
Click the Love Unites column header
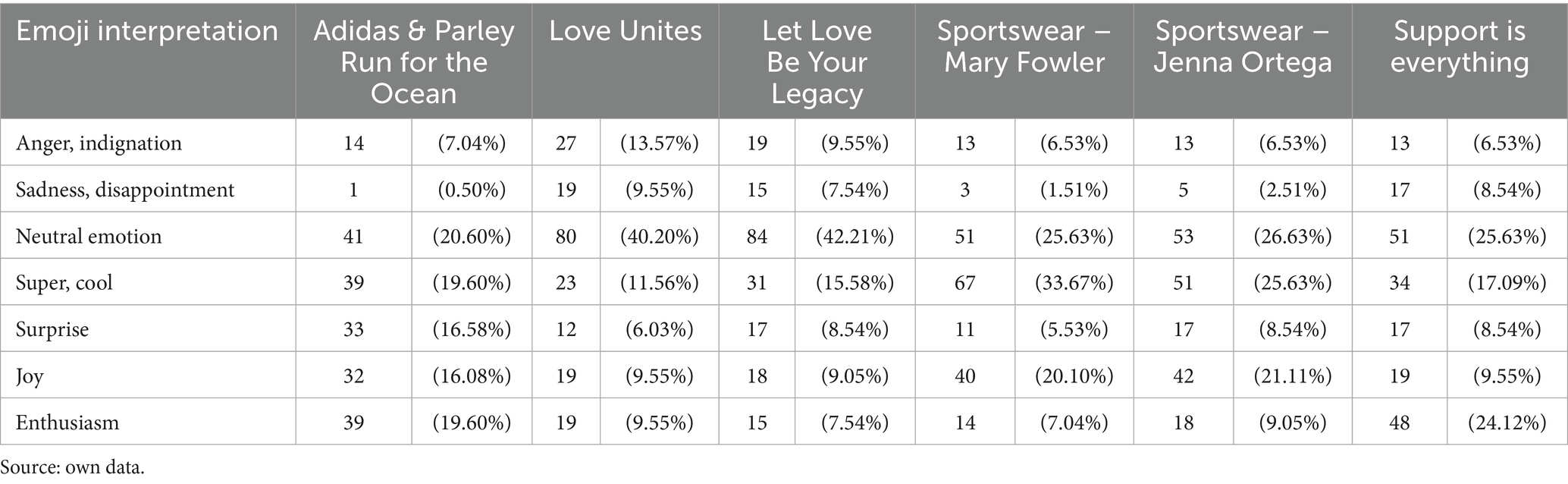tap(625, 31)
